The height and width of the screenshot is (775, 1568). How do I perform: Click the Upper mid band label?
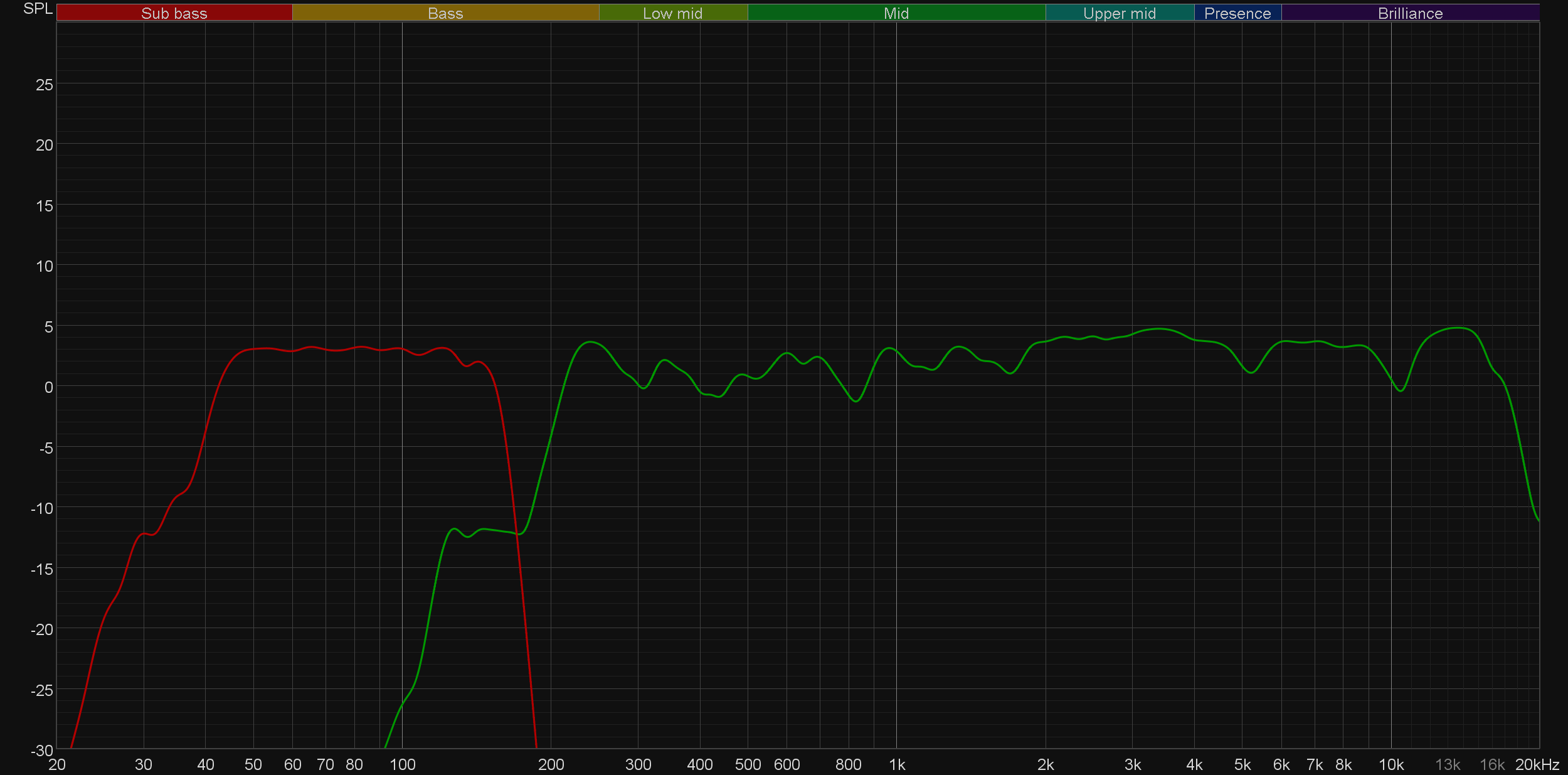[1119, 13]
